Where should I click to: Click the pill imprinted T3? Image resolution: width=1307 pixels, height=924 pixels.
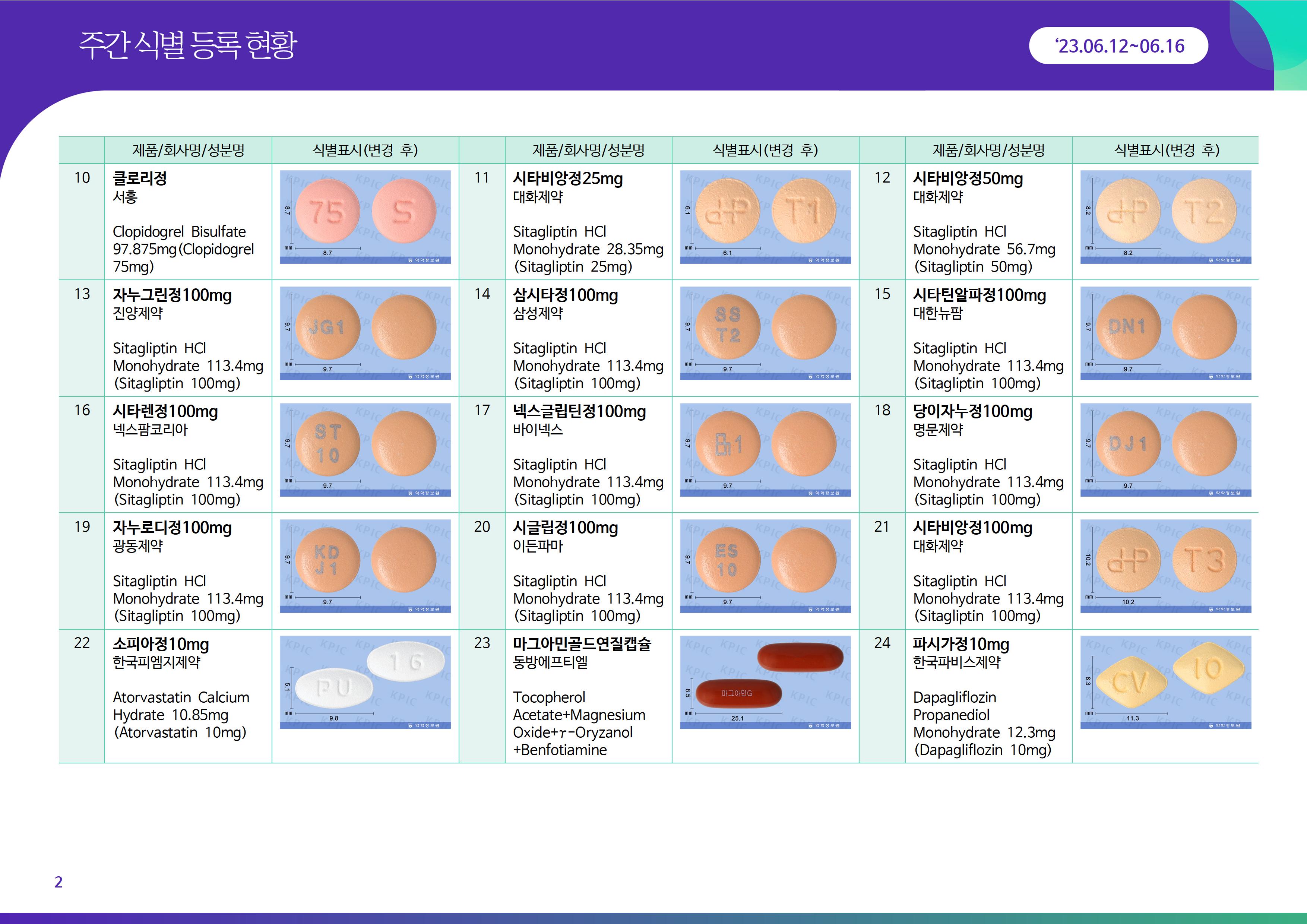pyautogui.click(x=1205, y=560)
